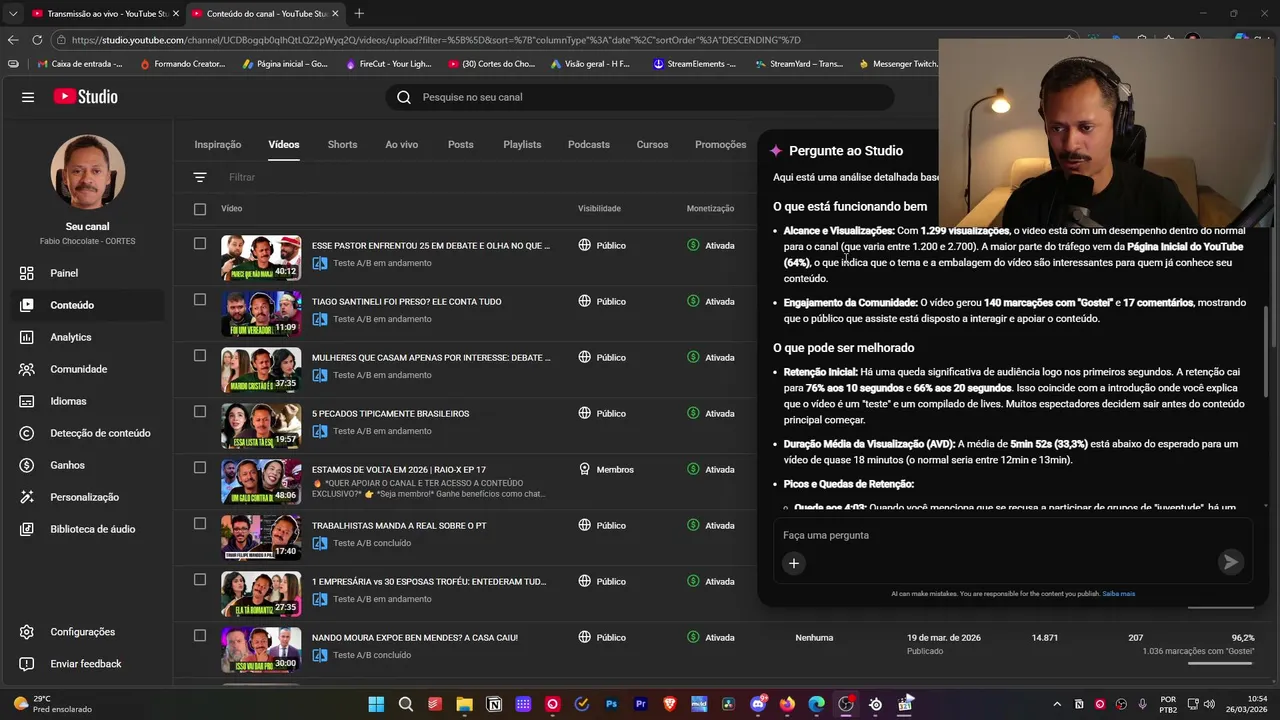This screenshot has height=720, width=1280.
Task: Switch to the Promoções tab
Action: pos(720,144)
